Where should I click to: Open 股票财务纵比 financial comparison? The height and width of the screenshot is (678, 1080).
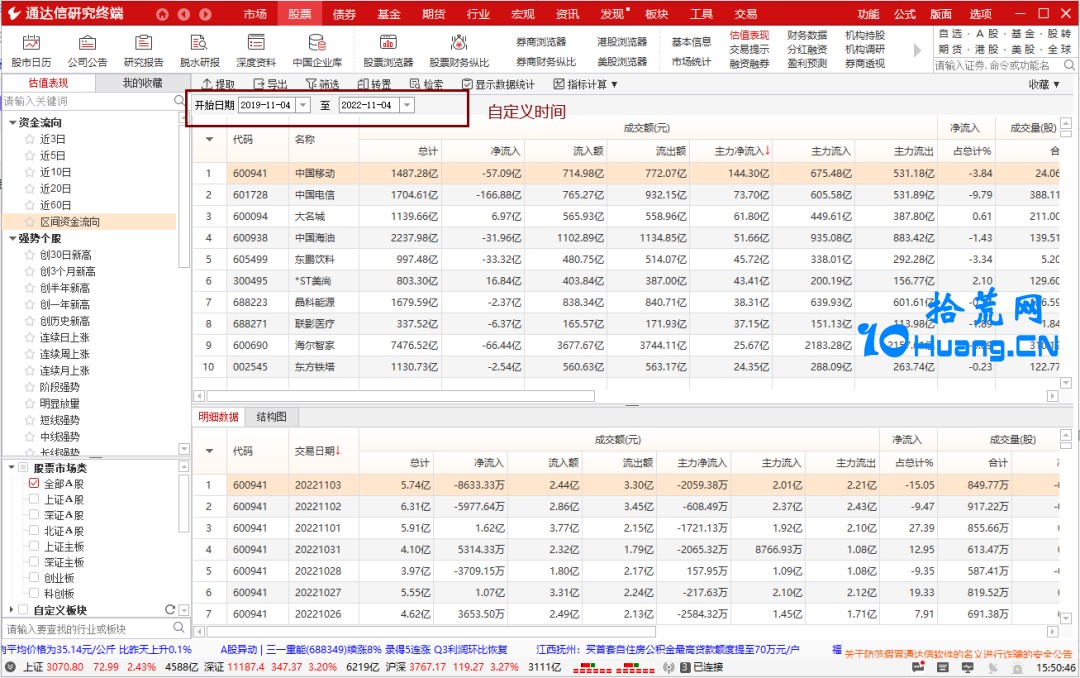(459, 51)
